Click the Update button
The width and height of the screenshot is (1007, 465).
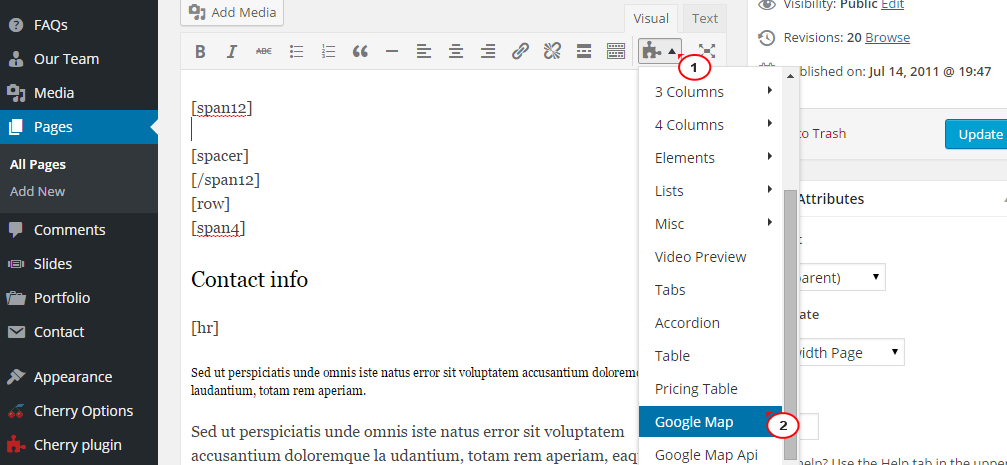[977, 134]
